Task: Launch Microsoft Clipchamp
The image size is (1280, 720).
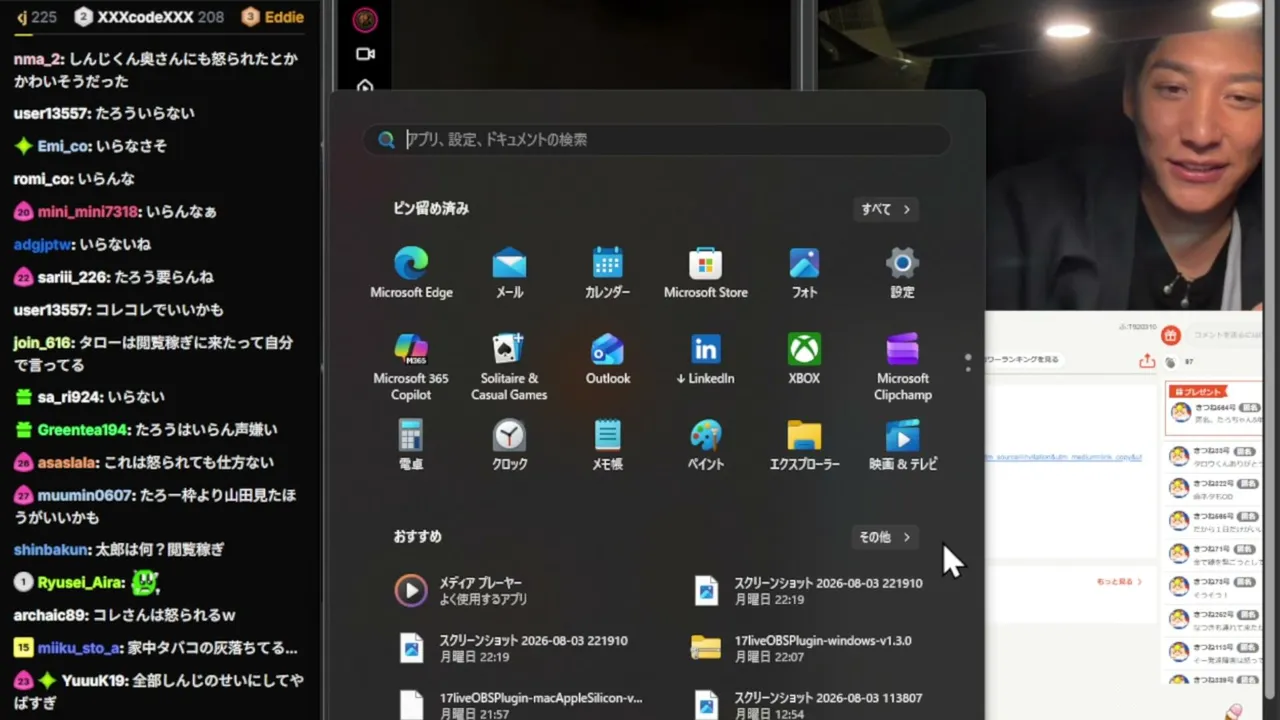Action: [x=902, y=366]
